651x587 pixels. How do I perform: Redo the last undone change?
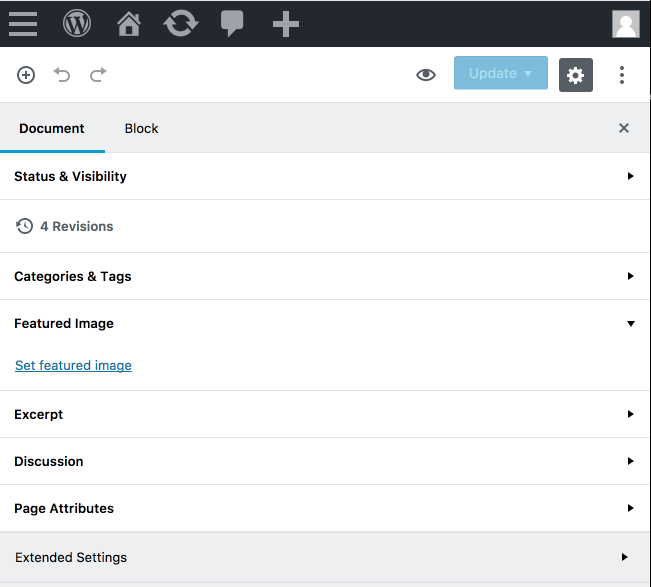98,75
